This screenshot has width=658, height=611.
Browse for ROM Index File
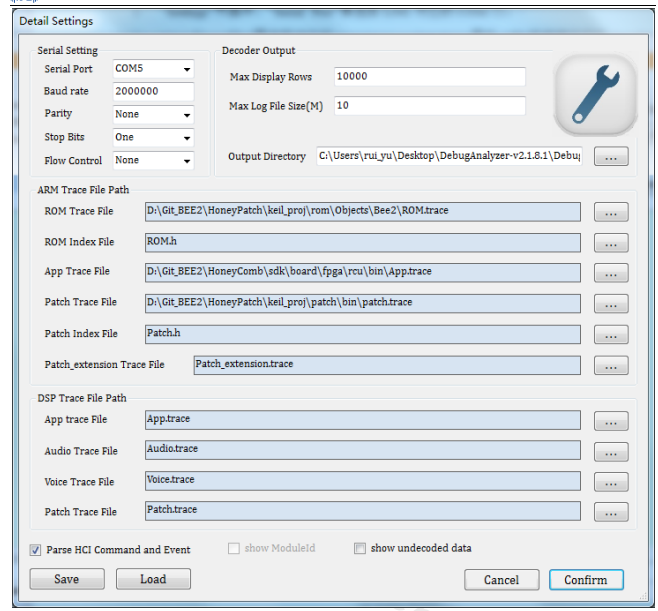pos(611,243)
